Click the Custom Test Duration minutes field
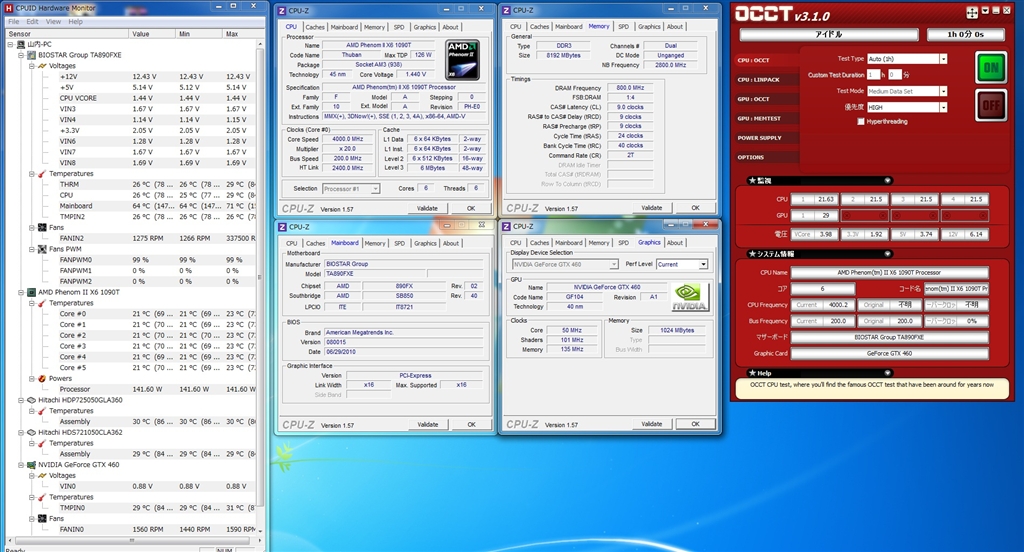The width and height of the screenshot is (1024, 552). (895, 75)
